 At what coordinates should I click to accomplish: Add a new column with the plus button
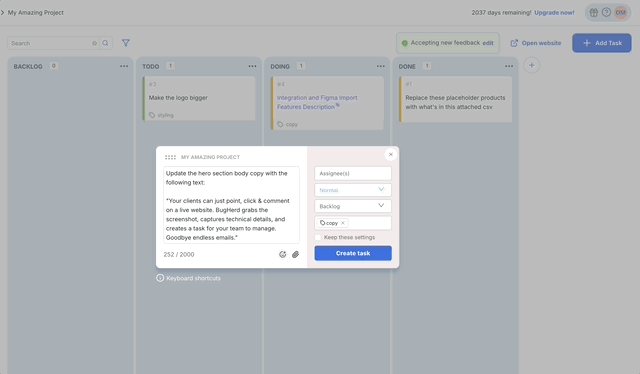(x=531, y=65)
